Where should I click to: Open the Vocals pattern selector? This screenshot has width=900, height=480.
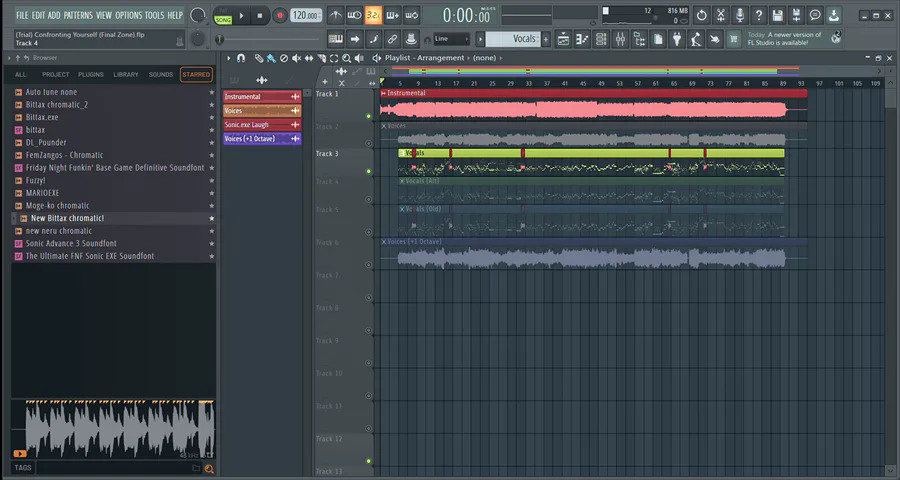pyautogui.click(x=513, y=39)
